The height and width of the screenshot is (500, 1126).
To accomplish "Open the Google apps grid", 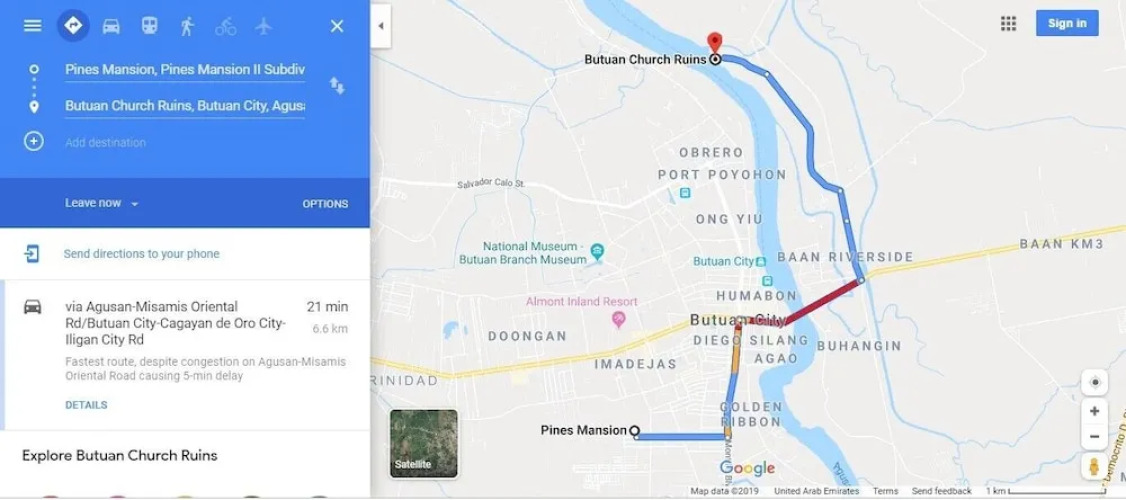I will click(1008, 24).
